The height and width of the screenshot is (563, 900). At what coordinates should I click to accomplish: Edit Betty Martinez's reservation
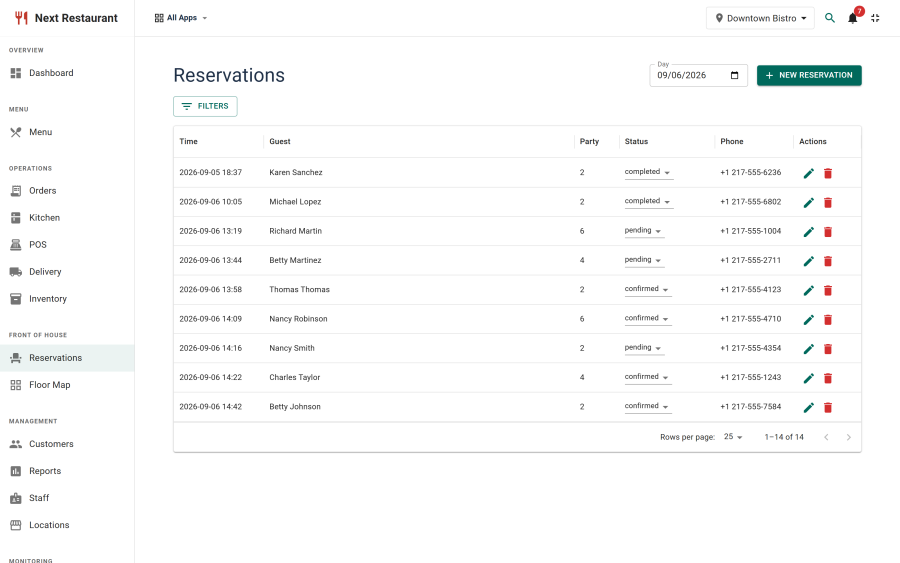coord(809,261)
